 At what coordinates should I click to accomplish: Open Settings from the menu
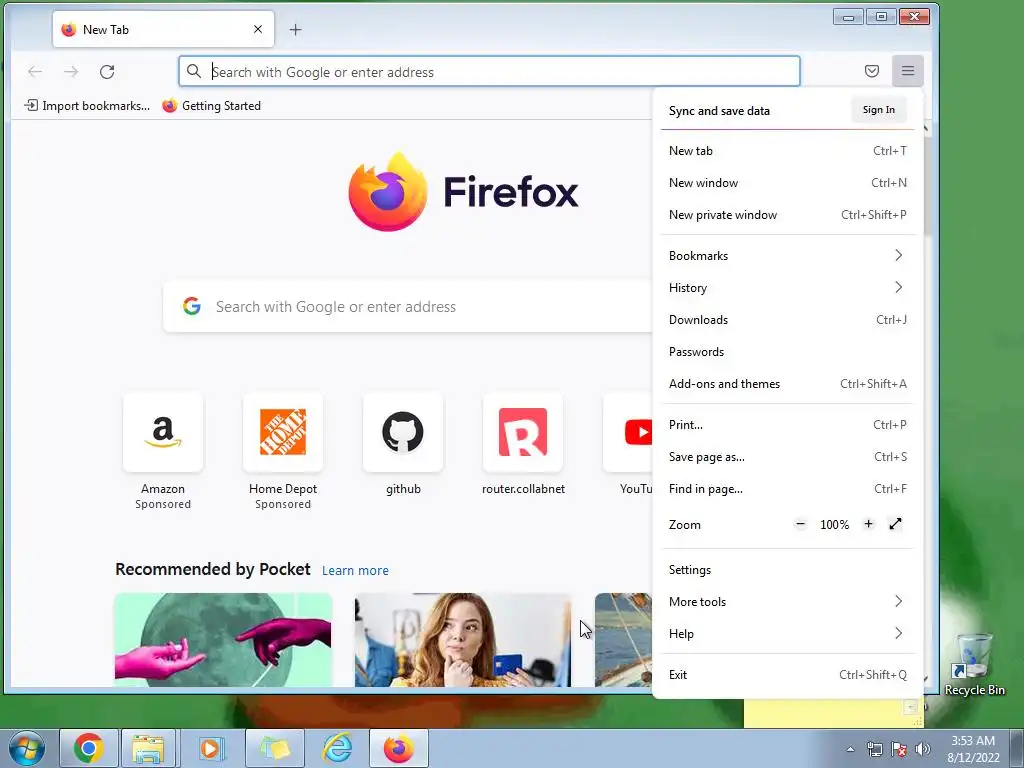(x=788, y=569)
